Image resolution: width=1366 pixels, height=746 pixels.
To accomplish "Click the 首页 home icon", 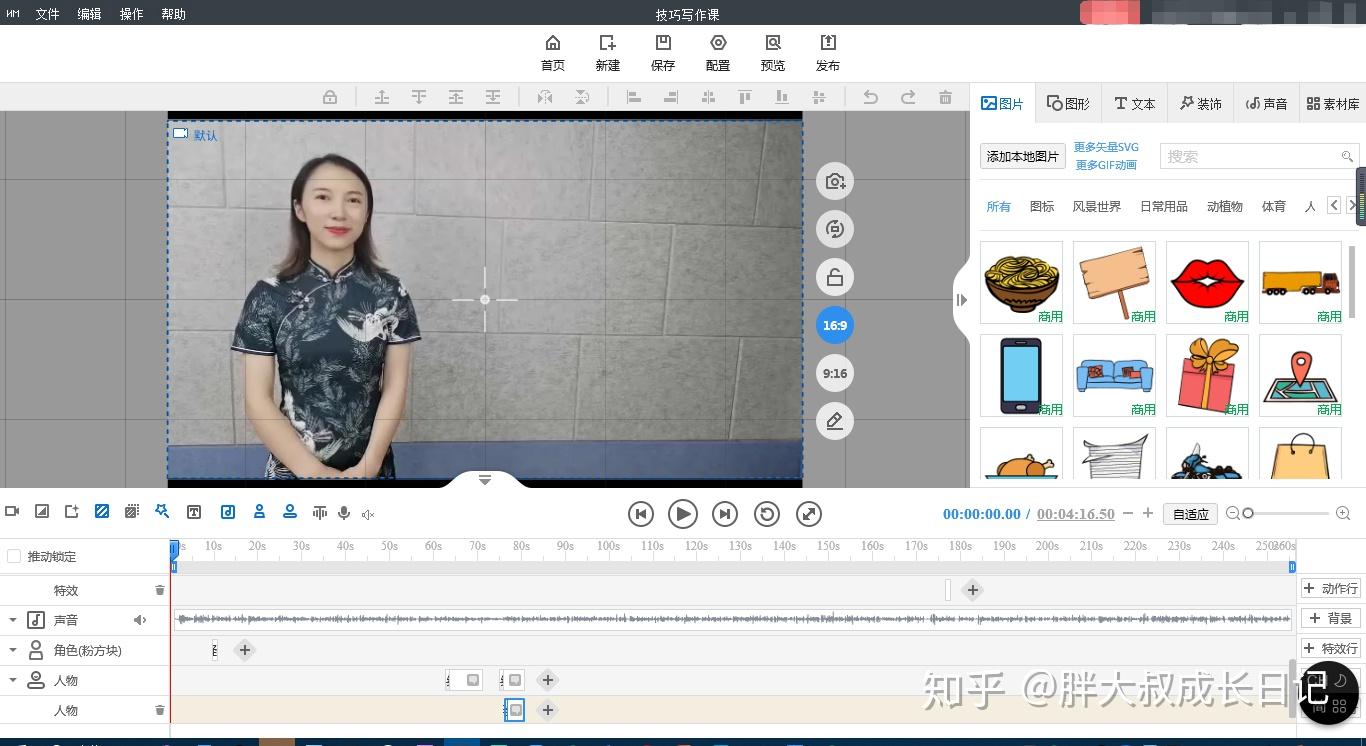I will coord(552,43).
